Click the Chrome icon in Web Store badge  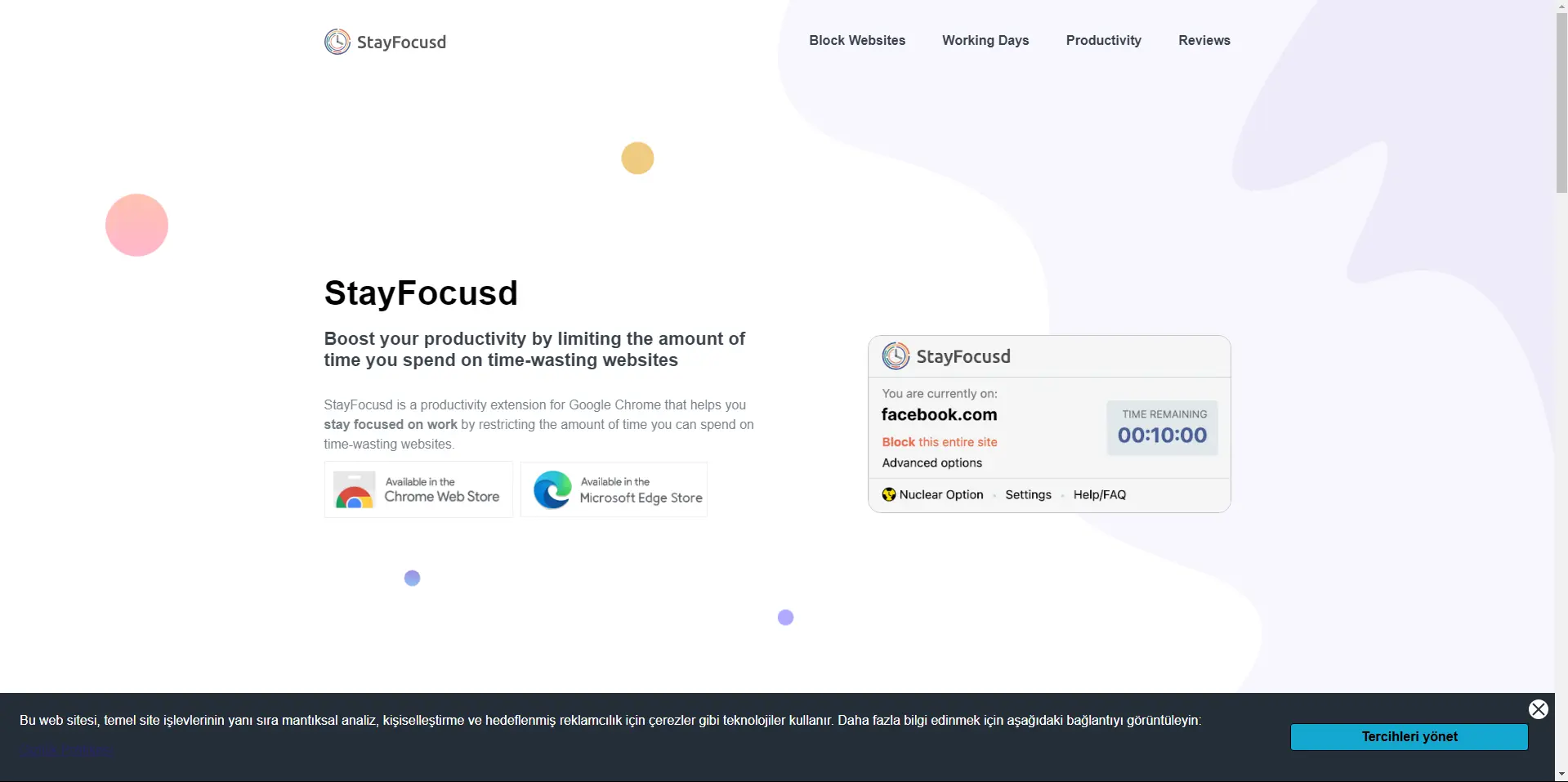pos(355,490)
